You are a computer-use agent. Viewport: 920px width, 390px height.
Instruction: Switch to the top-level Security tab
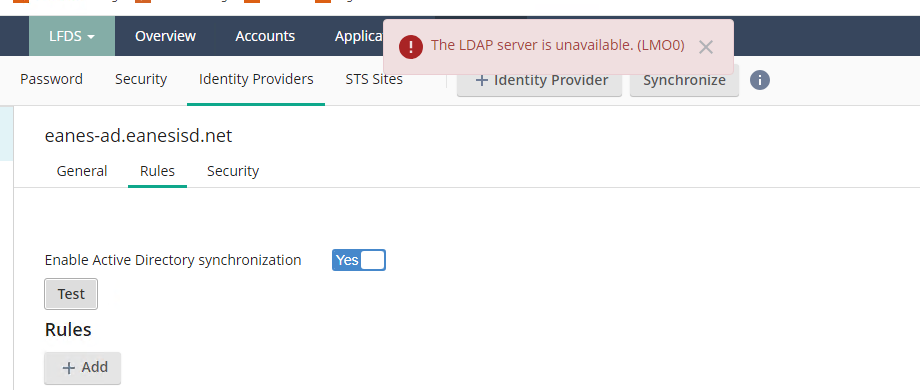141,79
